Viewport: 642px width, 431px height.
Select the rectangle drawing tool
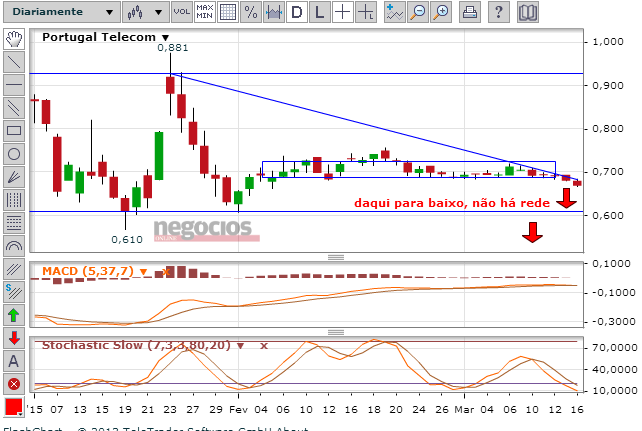click(x=14, y=131)
